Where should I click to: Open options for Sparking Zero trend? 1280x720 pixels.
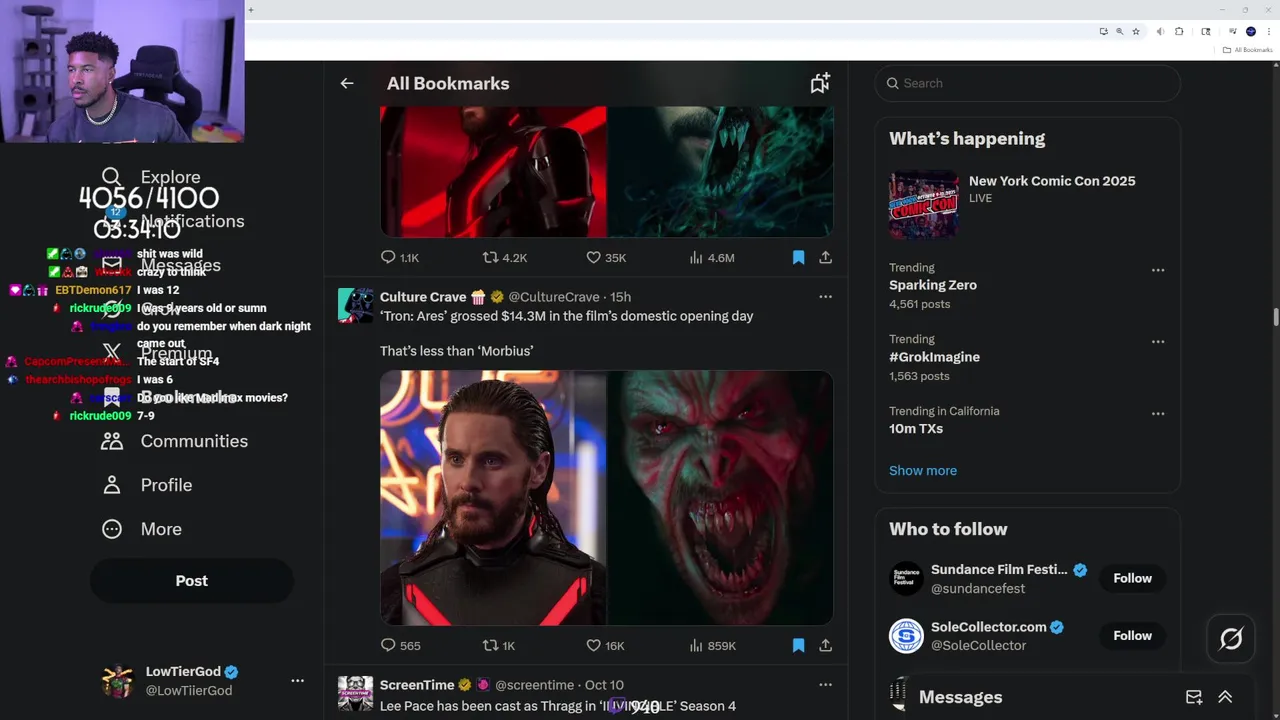pyautogui.click(x=1158, y=270)
